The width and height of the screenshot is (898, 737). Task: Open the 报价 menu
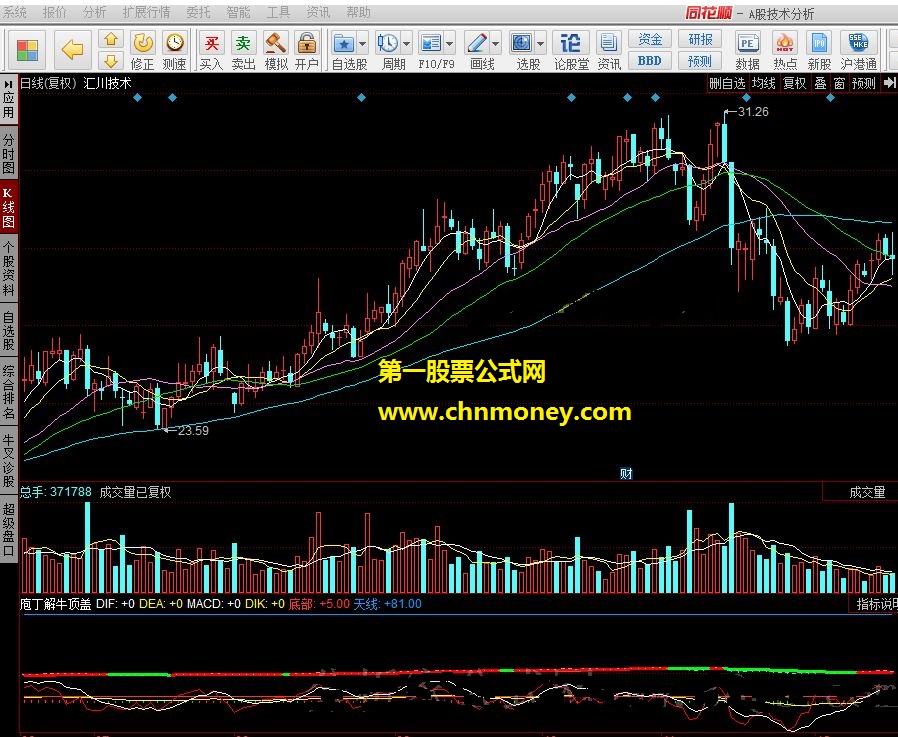54,13
